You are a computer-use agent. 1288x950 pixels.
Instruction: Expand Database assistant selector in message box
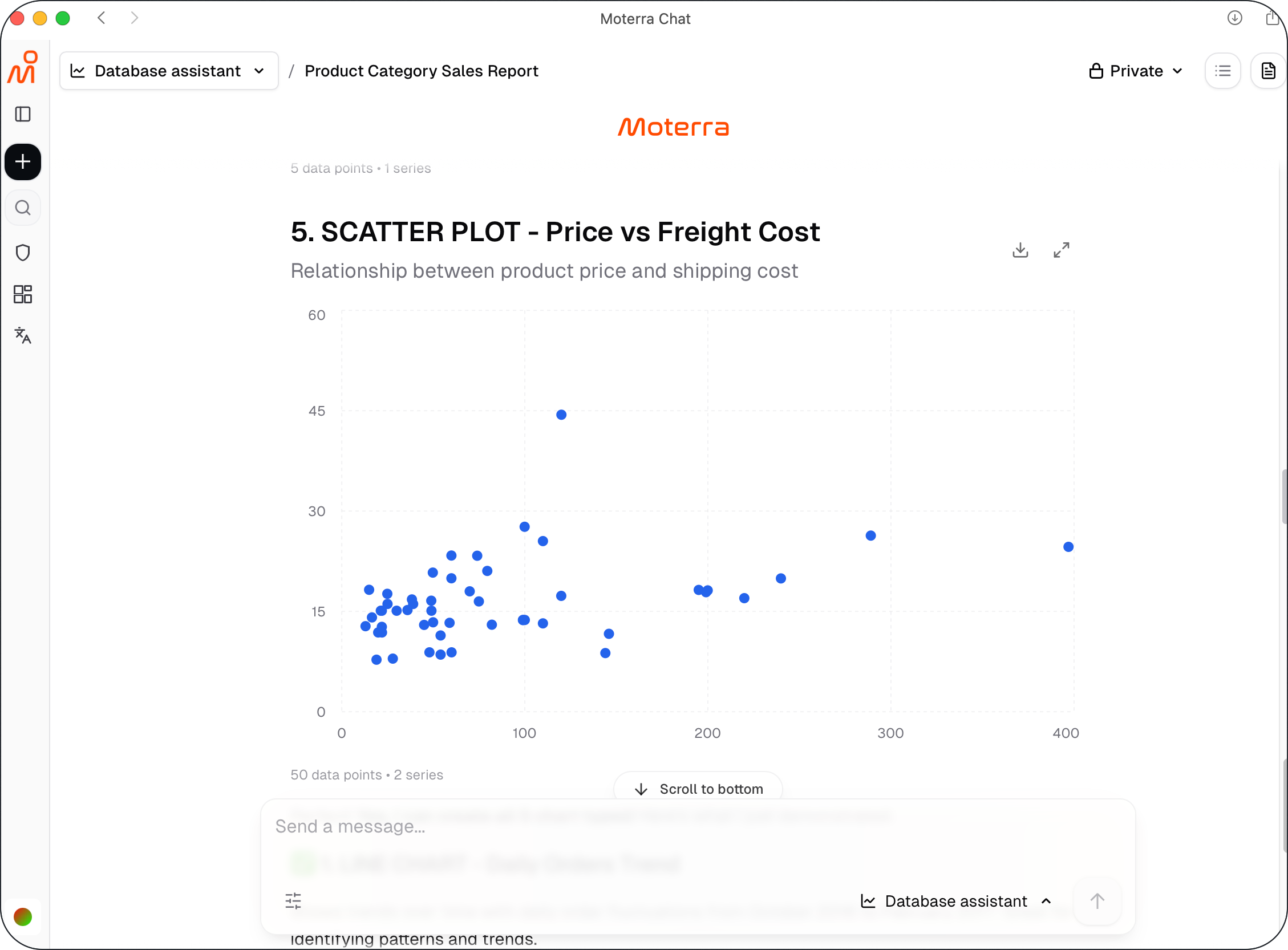pyautogui.click(x=957, y=901)
